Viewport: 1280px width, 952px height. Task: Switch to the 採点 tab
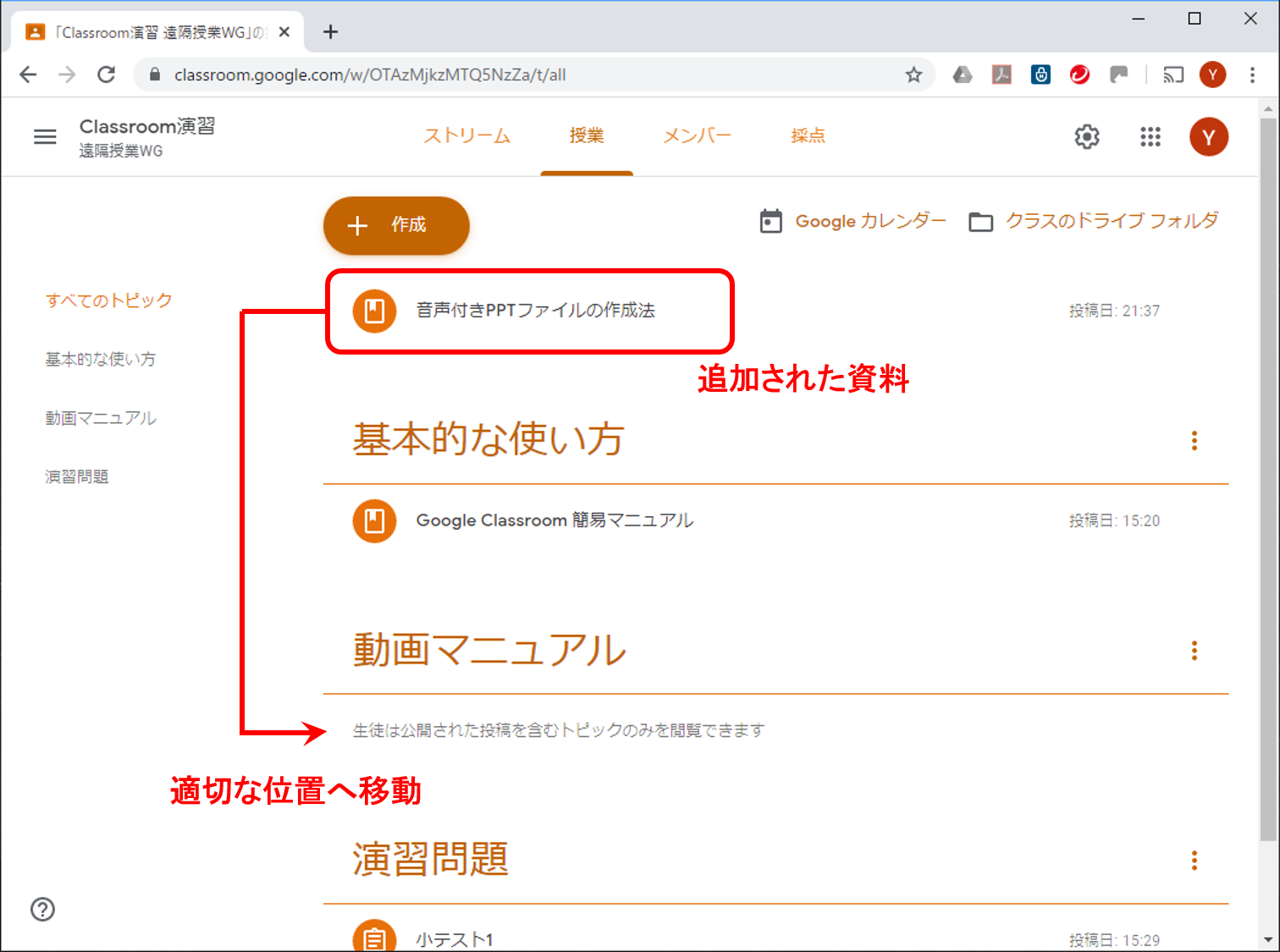click(x=808, y=135)
